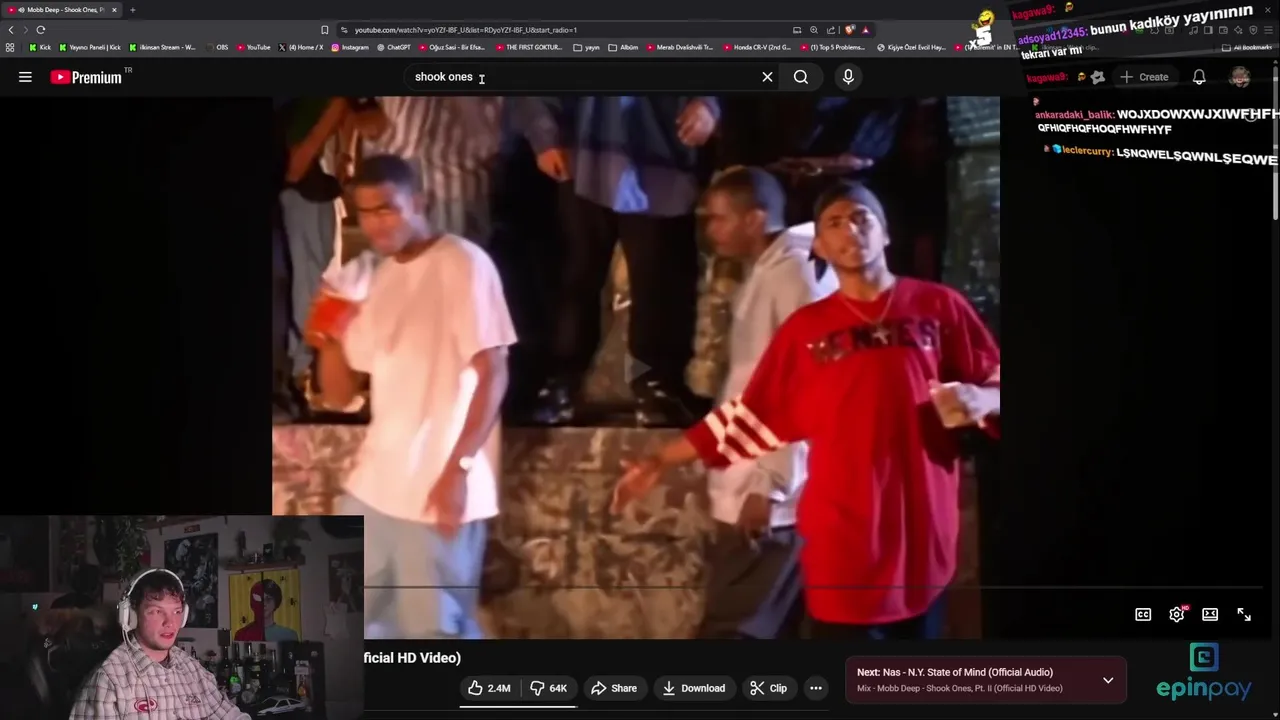This screenshot has height=720, width=1280.
Task: Toggle theater mode on the player
Action: coord(1210,615)
